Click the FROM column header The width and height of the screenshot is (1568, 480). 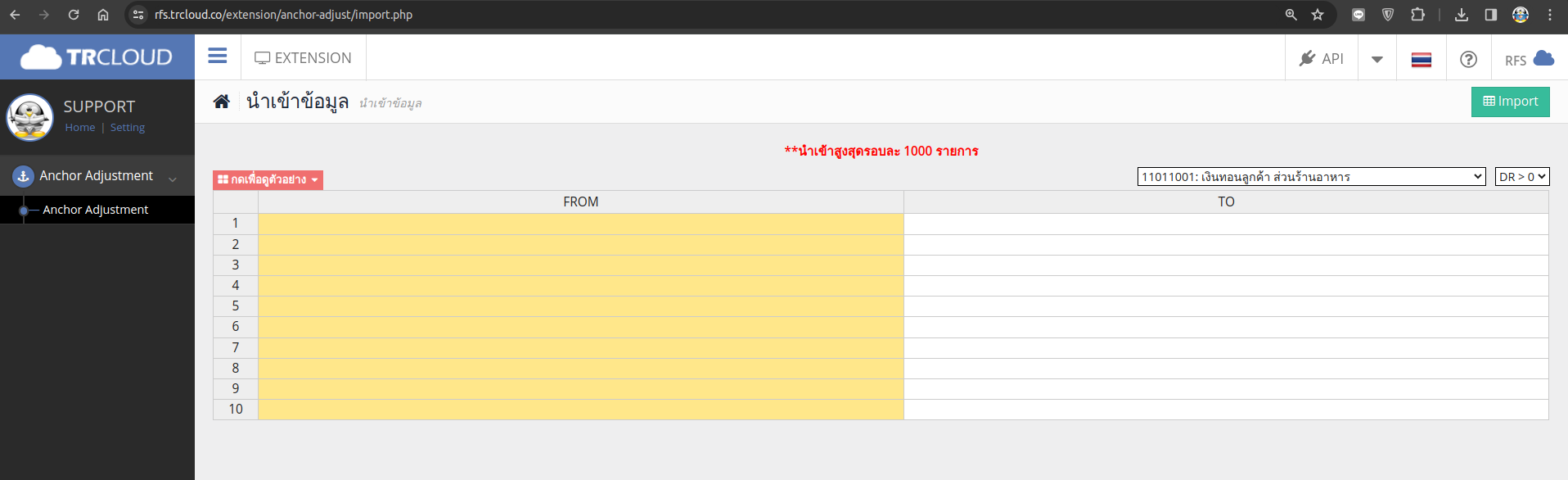click(581, 202)
